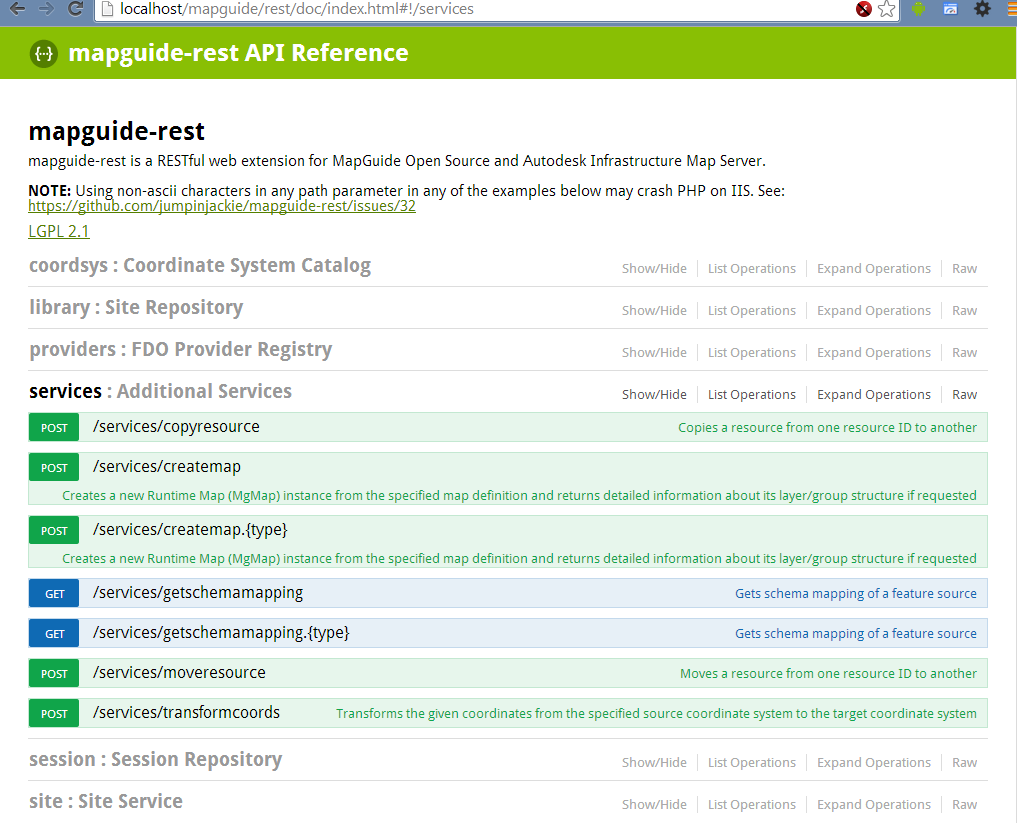Click the mapguide-rest swagger logo icon

[x=43, y=53]
